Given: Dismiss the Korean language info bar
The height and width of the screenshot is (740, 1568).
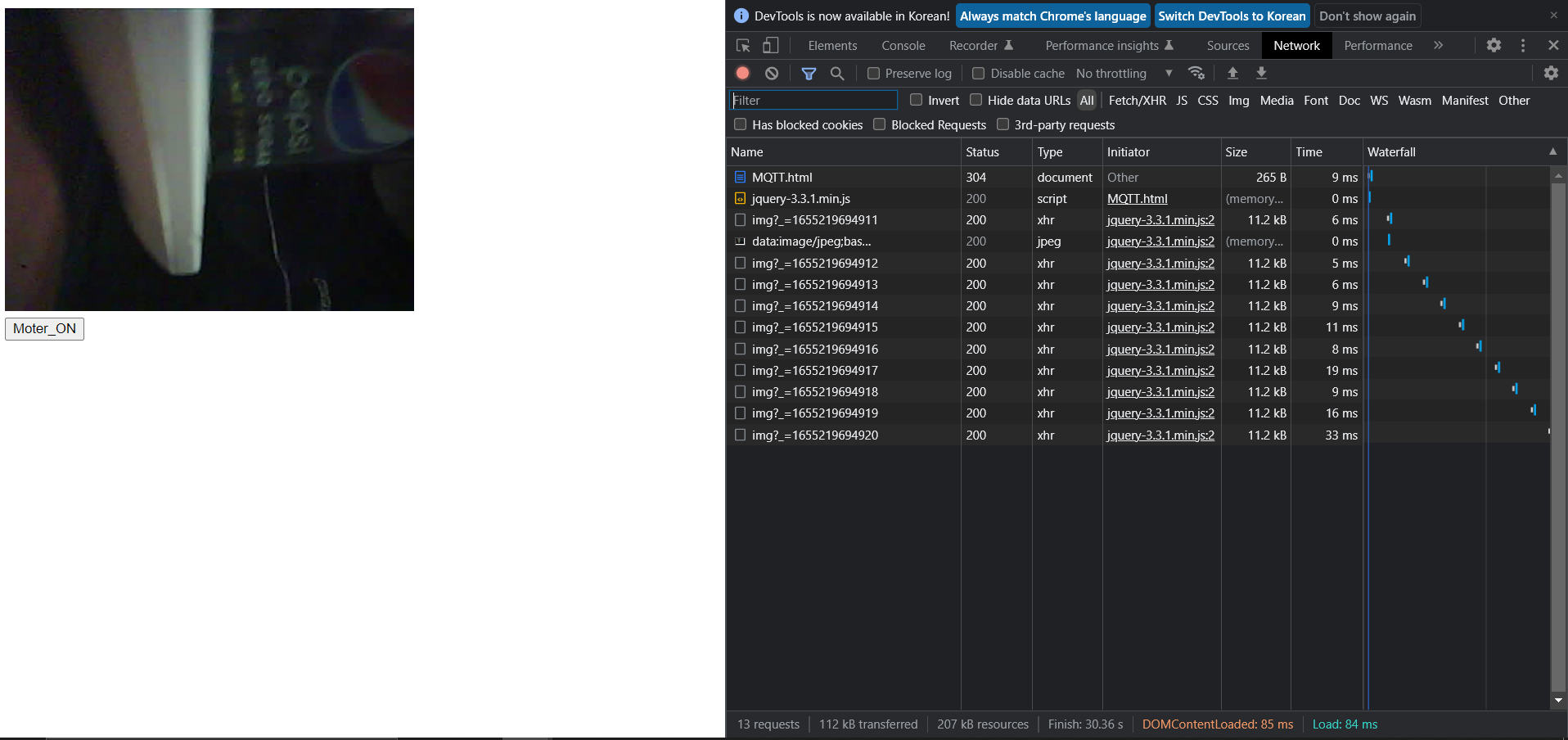Looking at the screenshot, I should tap(1553, 16).
